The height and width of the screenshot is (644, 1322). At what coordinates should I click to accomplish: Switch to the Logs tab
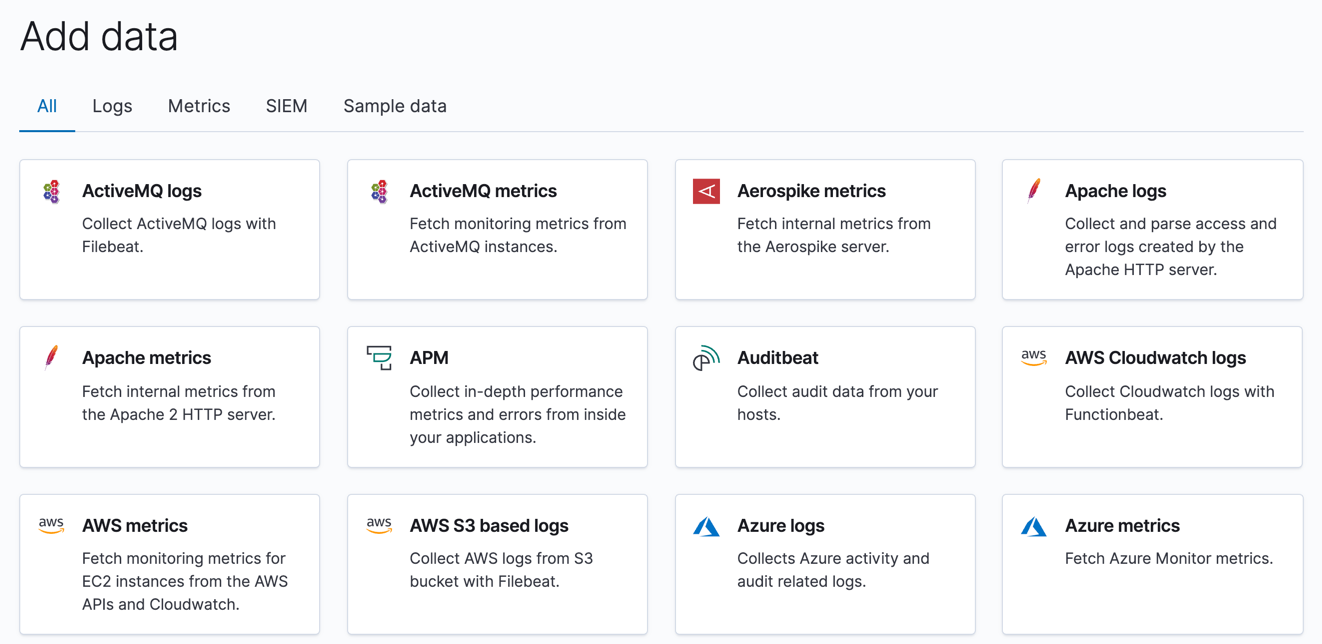coord(112,106)
